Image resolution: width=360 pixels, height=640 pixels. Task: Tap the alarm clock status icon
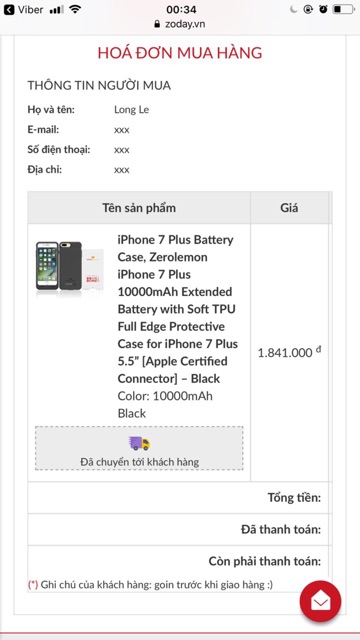coord(323,9)
